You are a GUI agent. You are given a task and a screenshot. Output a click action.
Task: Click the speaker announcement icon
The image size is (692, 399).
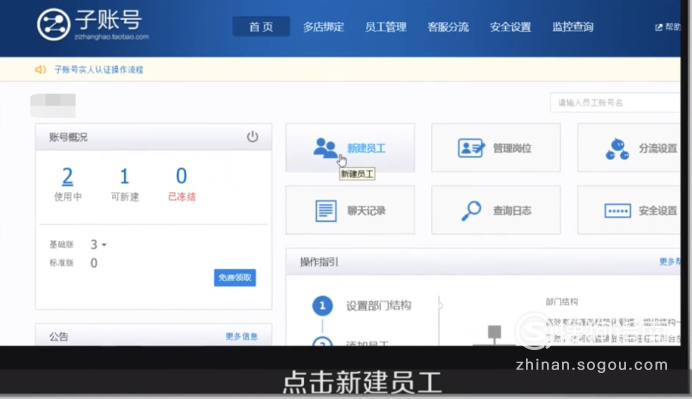pos(40,69)
